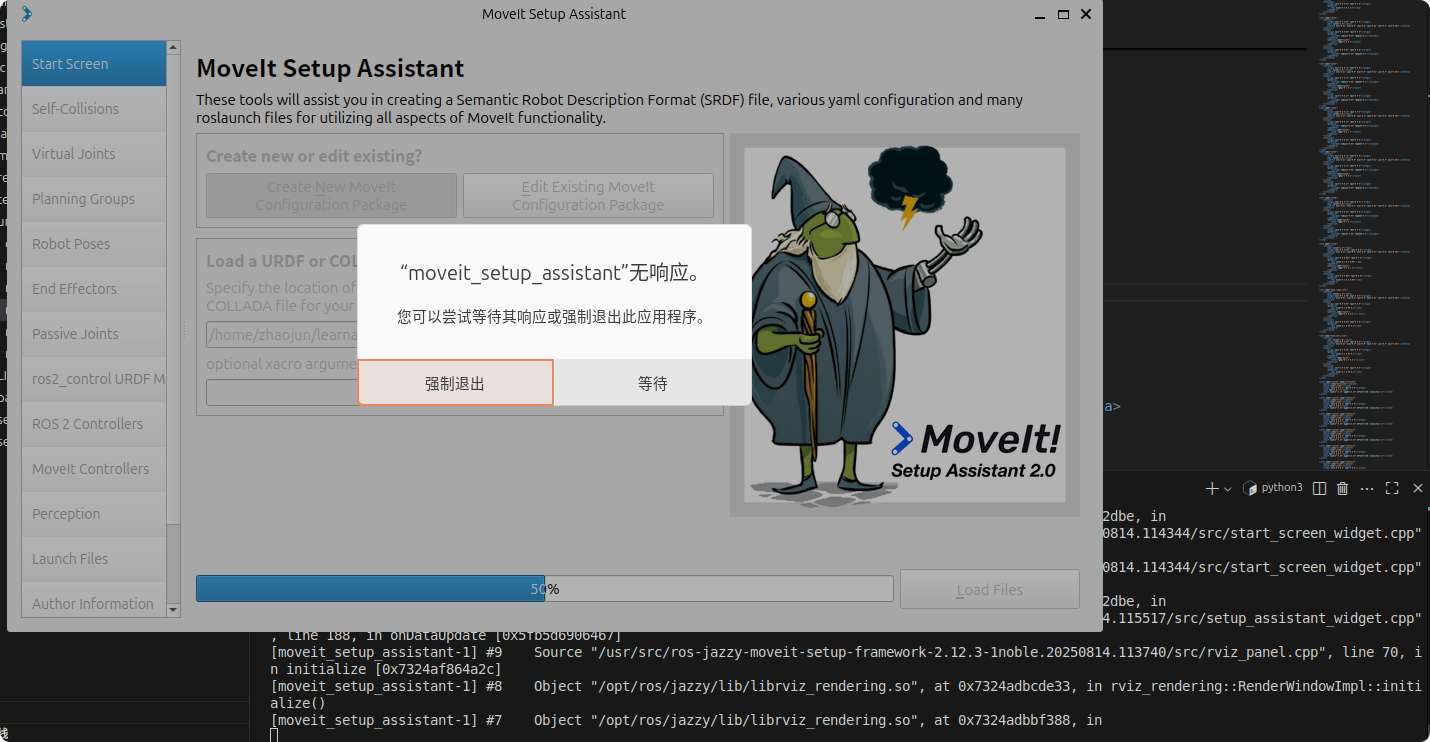Click the 强制退出 (Force Quit) button
The width and height of the screenshot is (1430, 742).
click(455, 383)
